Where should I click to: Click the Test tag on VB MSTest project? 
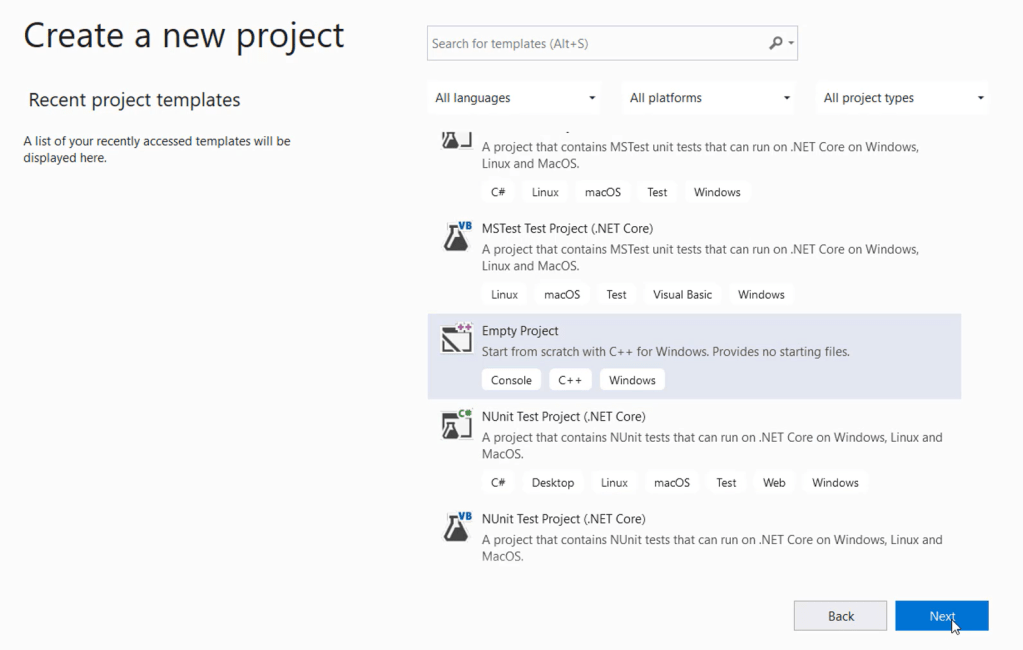coord(616,294)
